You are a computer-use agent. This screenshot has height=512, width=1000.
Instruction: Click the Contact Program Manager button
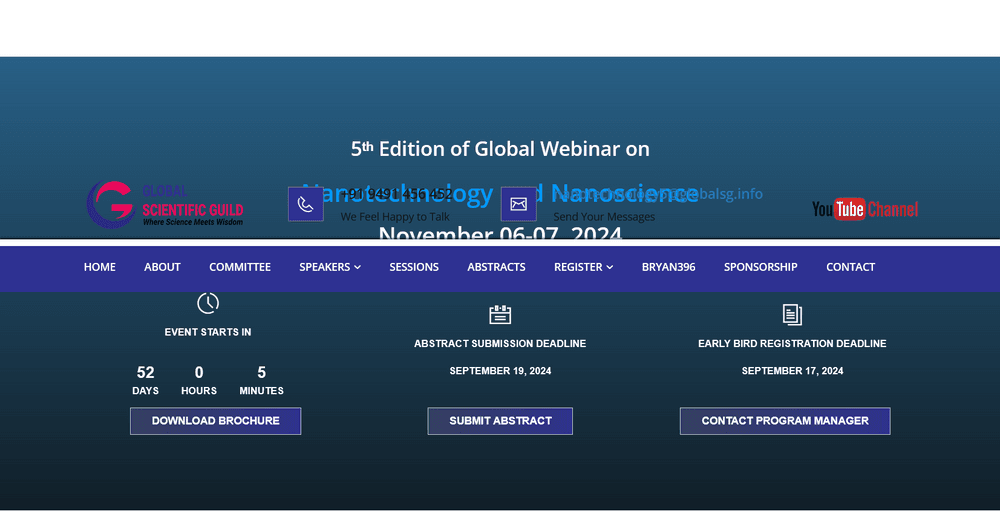(785, 421)
